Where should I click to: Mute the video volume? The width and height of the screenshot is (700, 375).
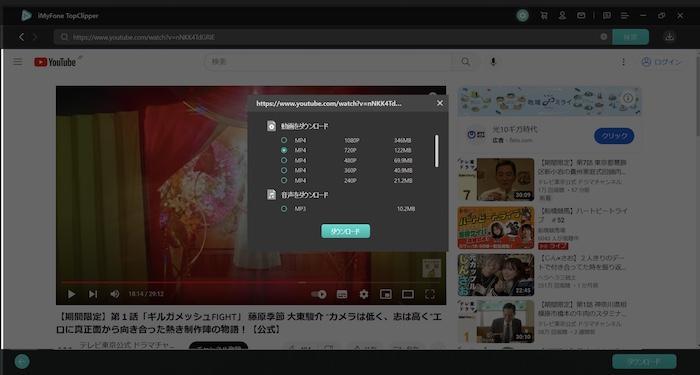tap(115, 294)
